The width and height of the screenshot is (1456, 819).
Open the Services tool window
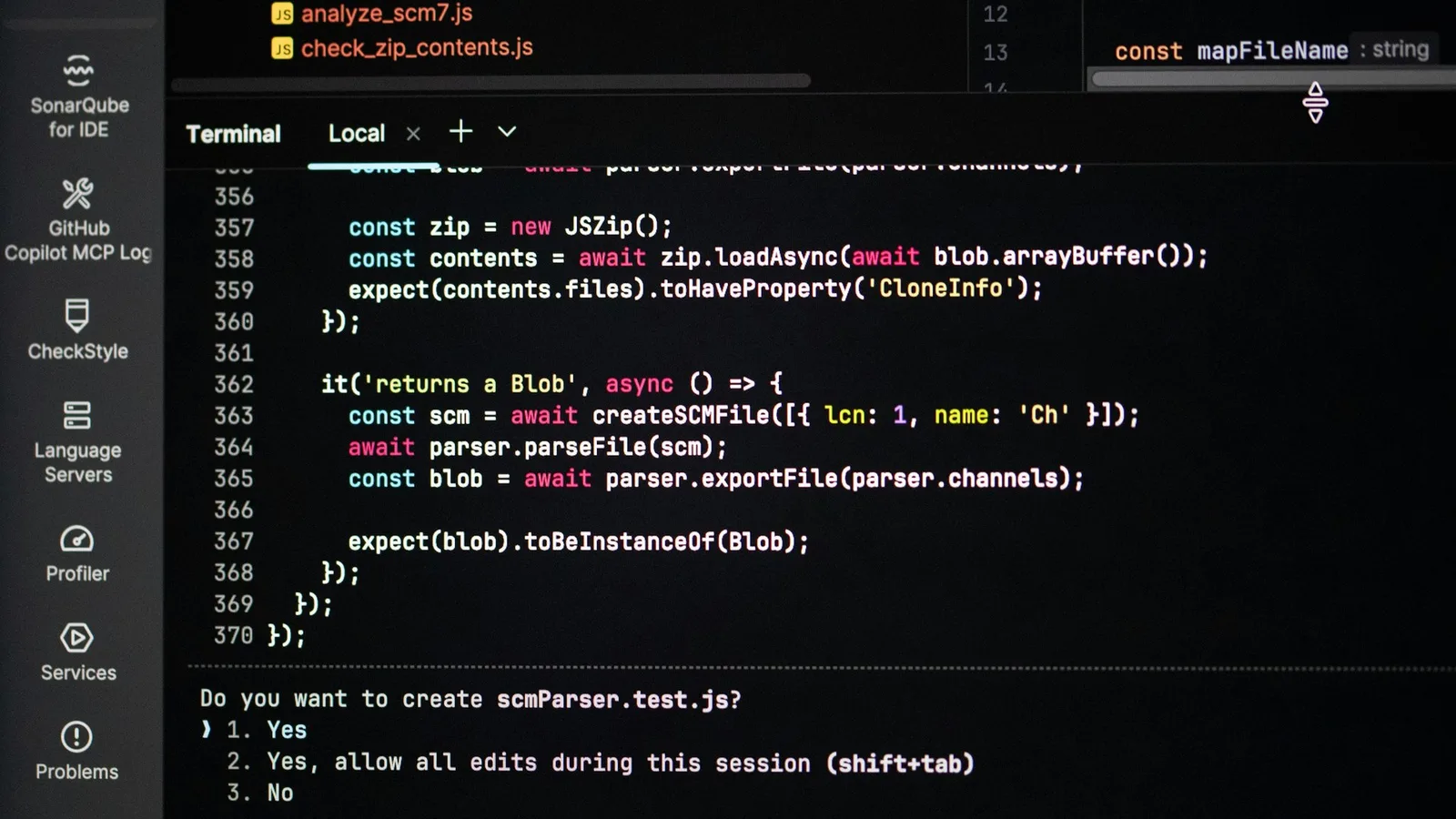pyautogui.click(x=78, y=652)
